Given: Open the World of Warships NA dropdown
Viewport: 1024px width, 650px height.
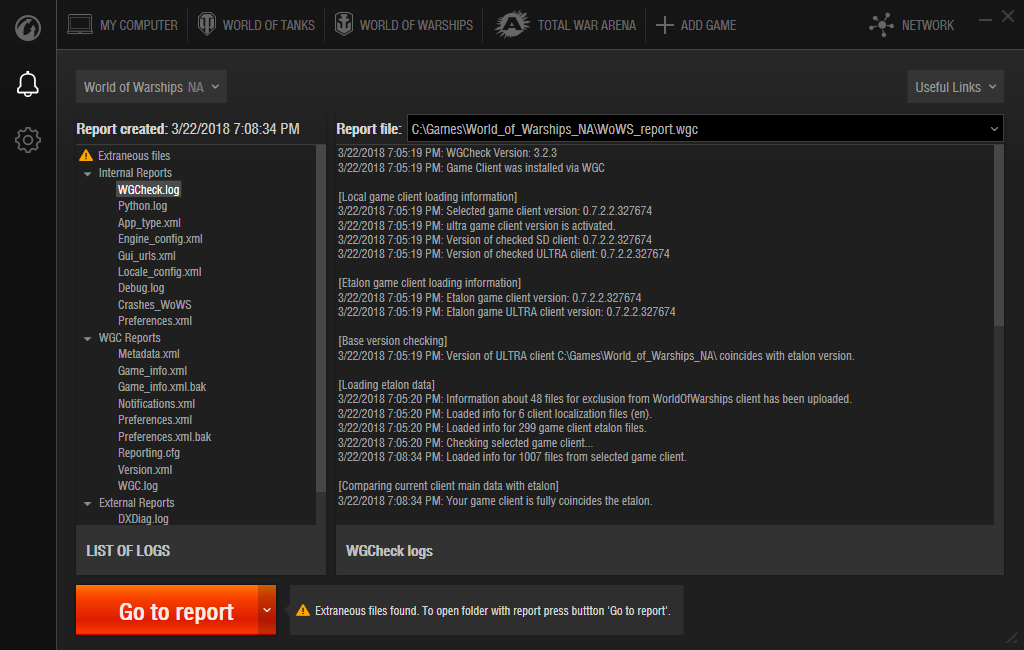Looking at the screenshot, I should point(152,87).
